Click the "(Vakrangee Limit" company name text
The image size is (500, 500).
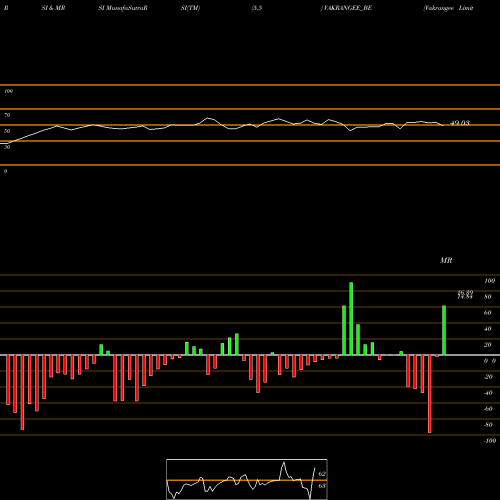pos(448,8)
